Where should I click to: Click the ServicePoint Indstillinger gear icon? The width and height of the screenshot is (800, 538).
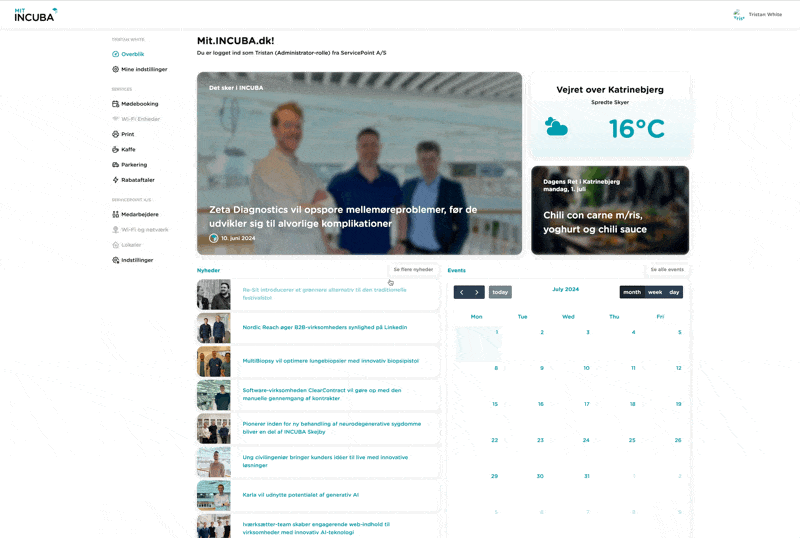[x=115, y=260]
